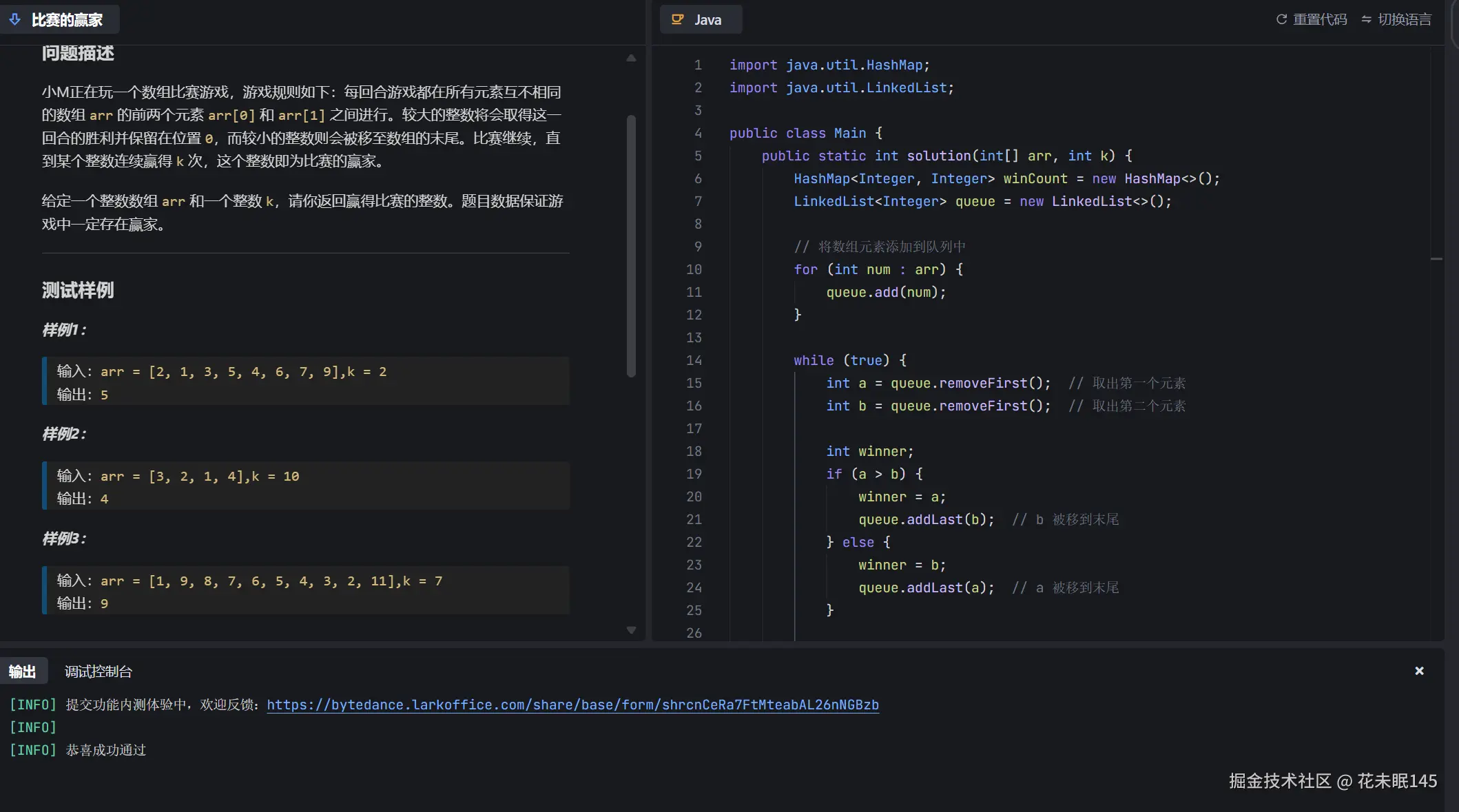The image size is (1459, 812).
Task: Click scroll-down arrow in problem description
Action: (631, 629)
